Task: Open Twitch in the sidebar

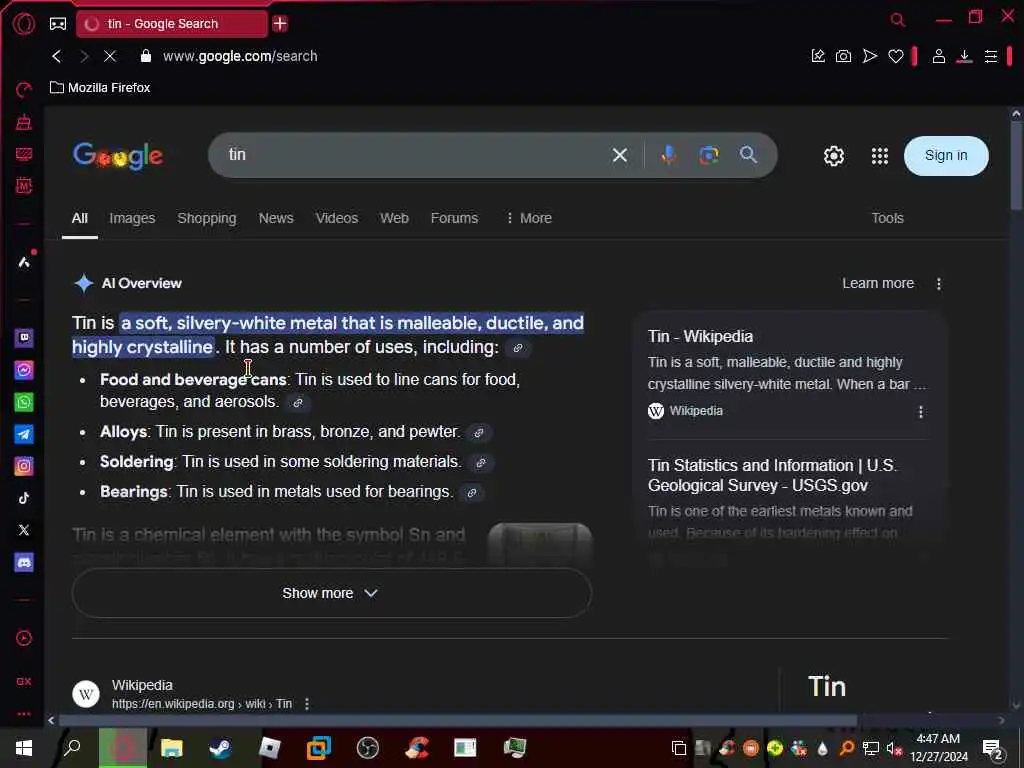Action: [24, 338]
